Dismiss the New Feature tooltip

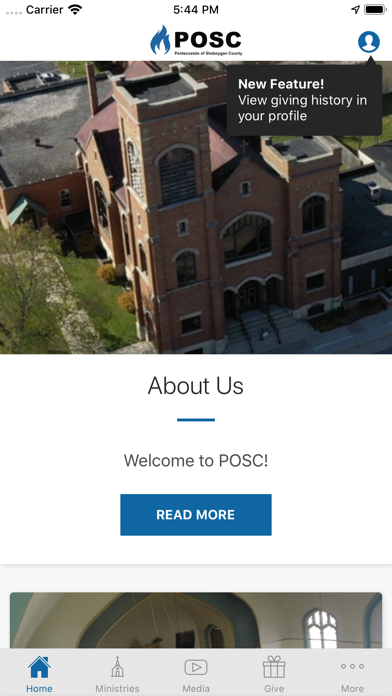tap(304, 100)
